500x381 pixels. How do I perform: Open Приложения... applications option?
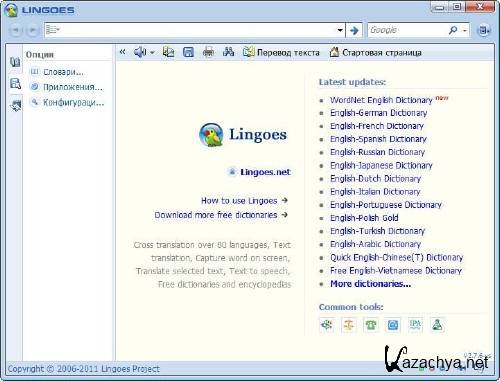click(x=67, y=87)
